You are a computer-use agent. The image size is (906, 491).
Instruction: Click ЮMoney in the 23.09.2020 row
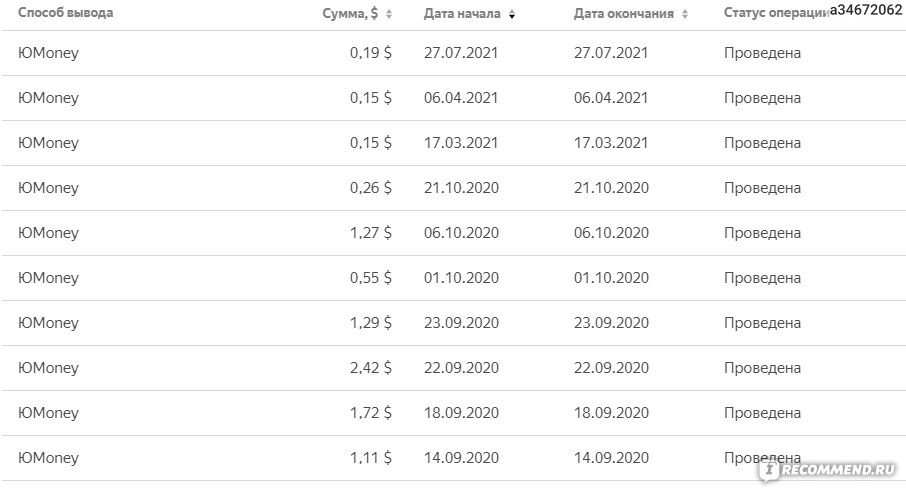[x=48, y=323]
